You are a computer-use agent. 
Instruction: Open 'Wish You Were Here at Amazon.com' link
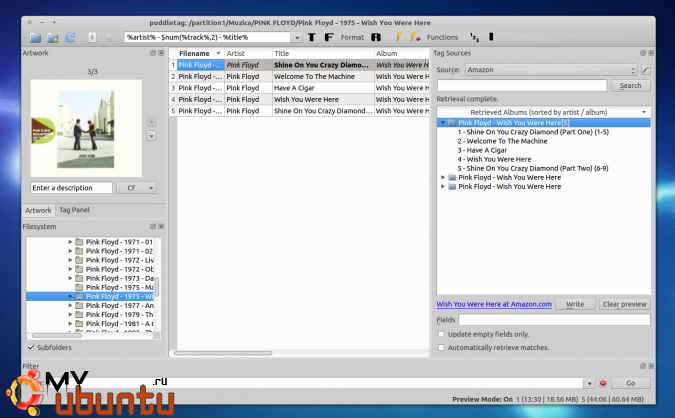pyautogui.click(x=494, y=303)
